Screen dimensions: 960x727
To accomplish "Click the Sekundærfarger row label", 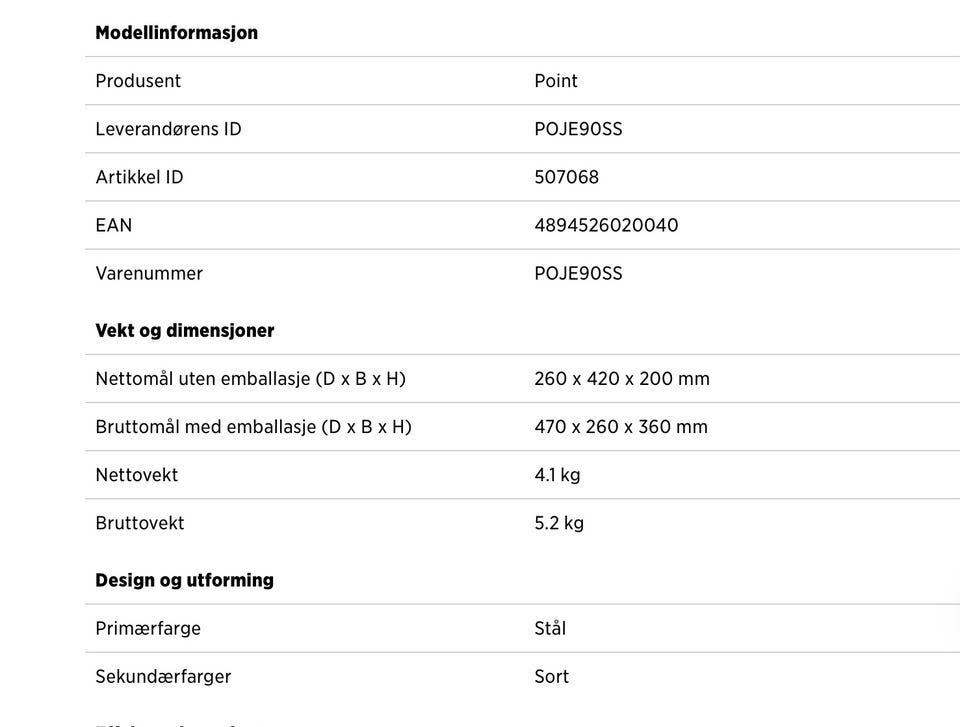I will click(163, 677).
